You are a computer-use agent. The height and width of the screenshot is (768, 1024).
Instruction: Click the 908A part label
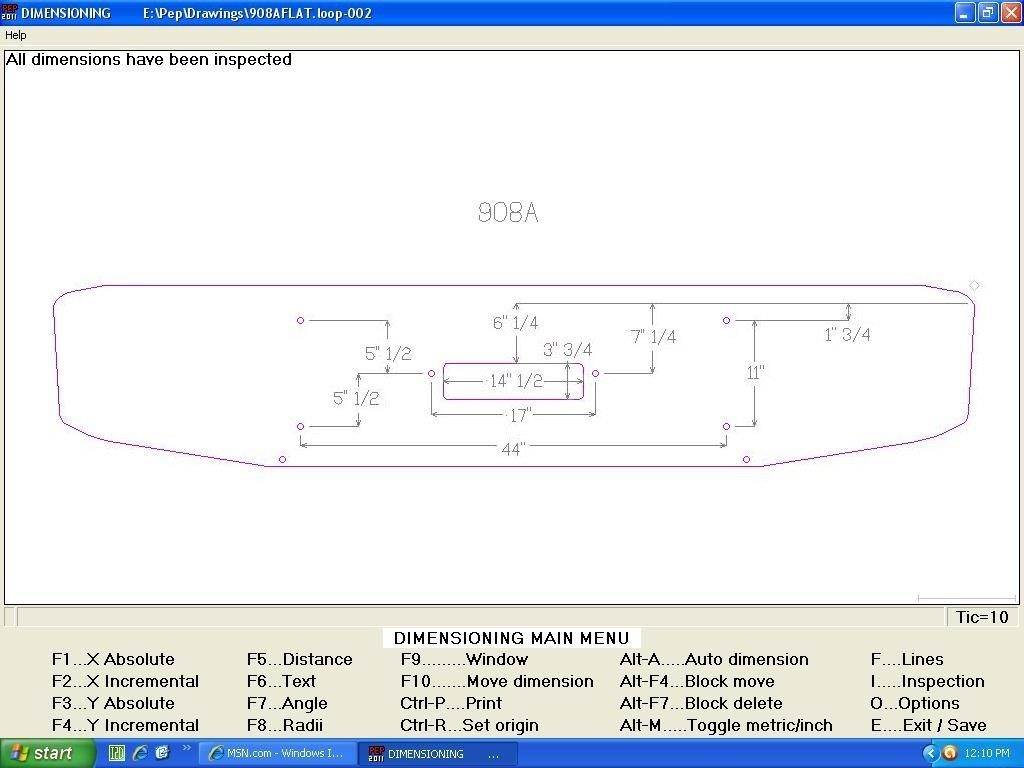click(x=508, y=212)
